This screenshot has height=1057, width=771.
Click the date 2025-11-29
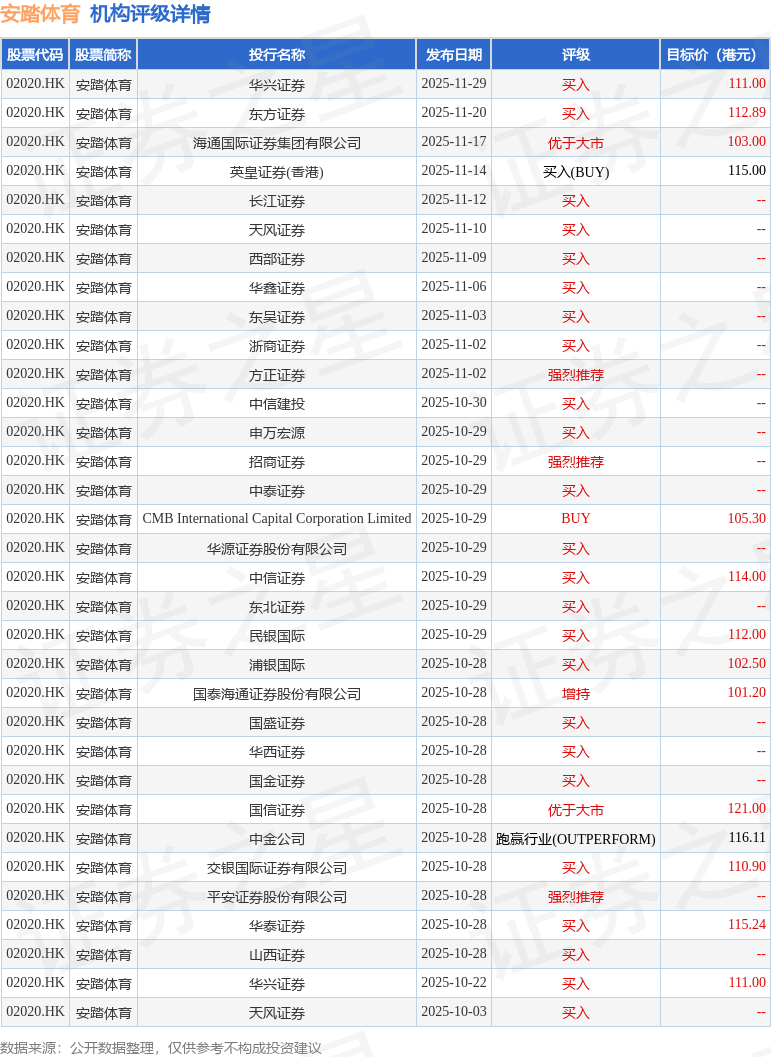454,84
